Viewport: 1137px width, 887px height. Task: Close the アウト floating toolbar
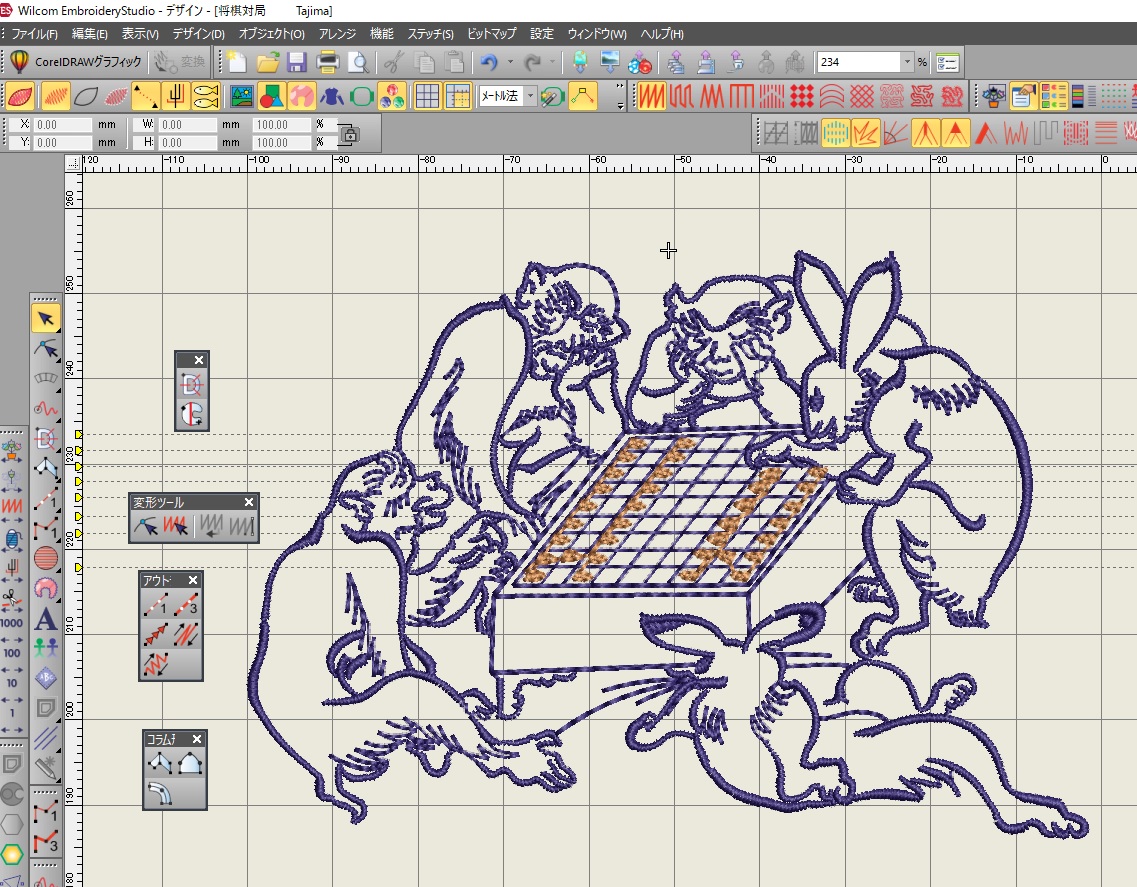point(193,580)
